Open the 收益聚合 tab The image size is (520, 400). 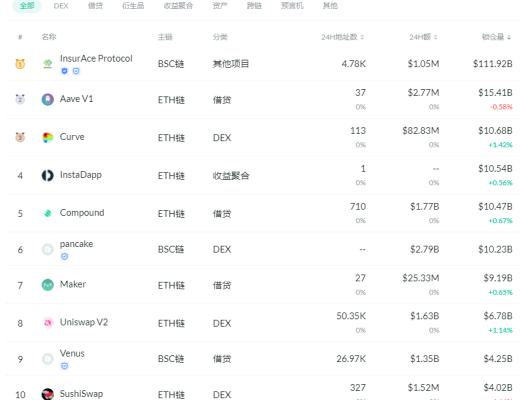coord(178,6)
